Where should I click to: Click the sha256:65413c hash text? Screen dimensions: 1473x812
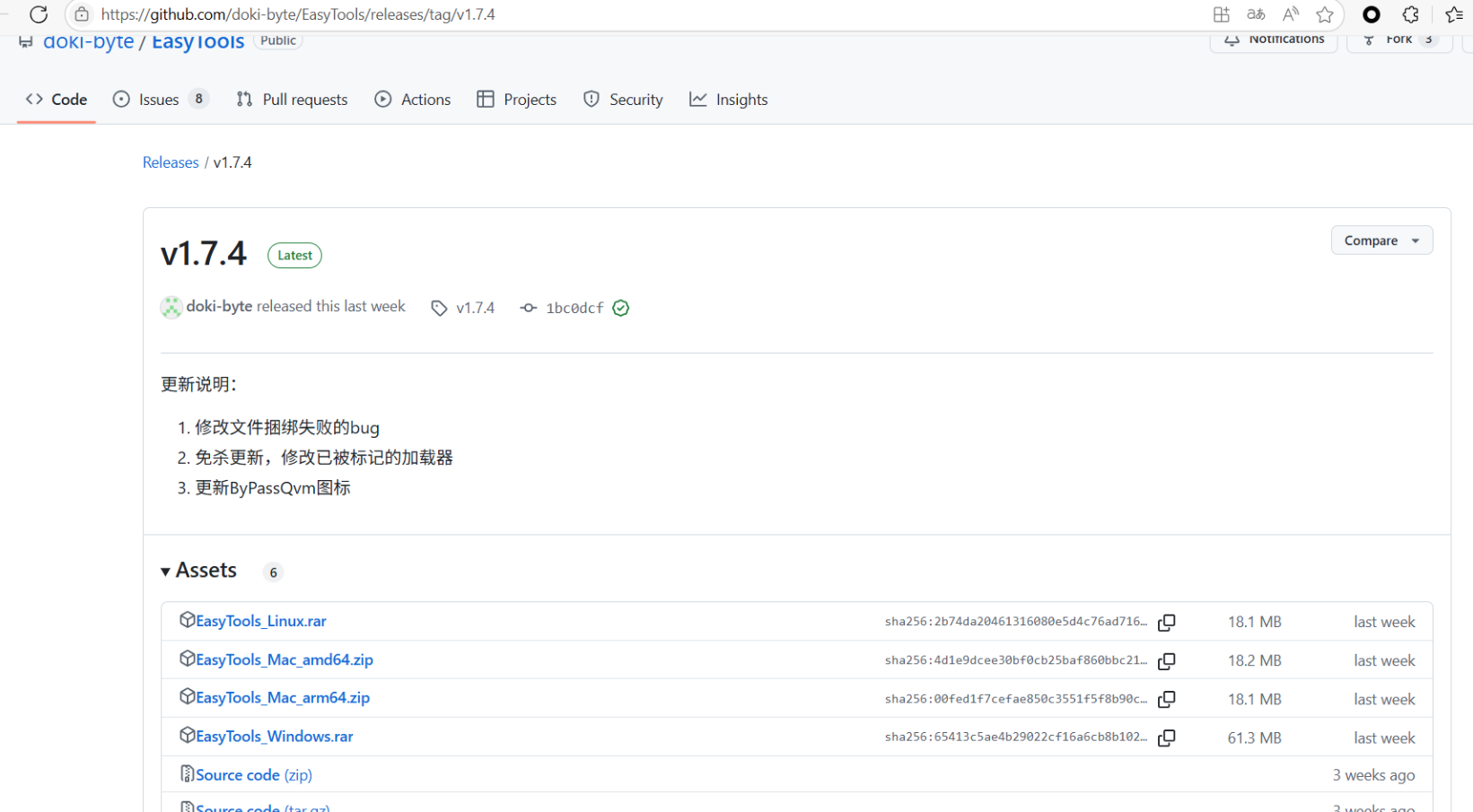click(1015, 737)
